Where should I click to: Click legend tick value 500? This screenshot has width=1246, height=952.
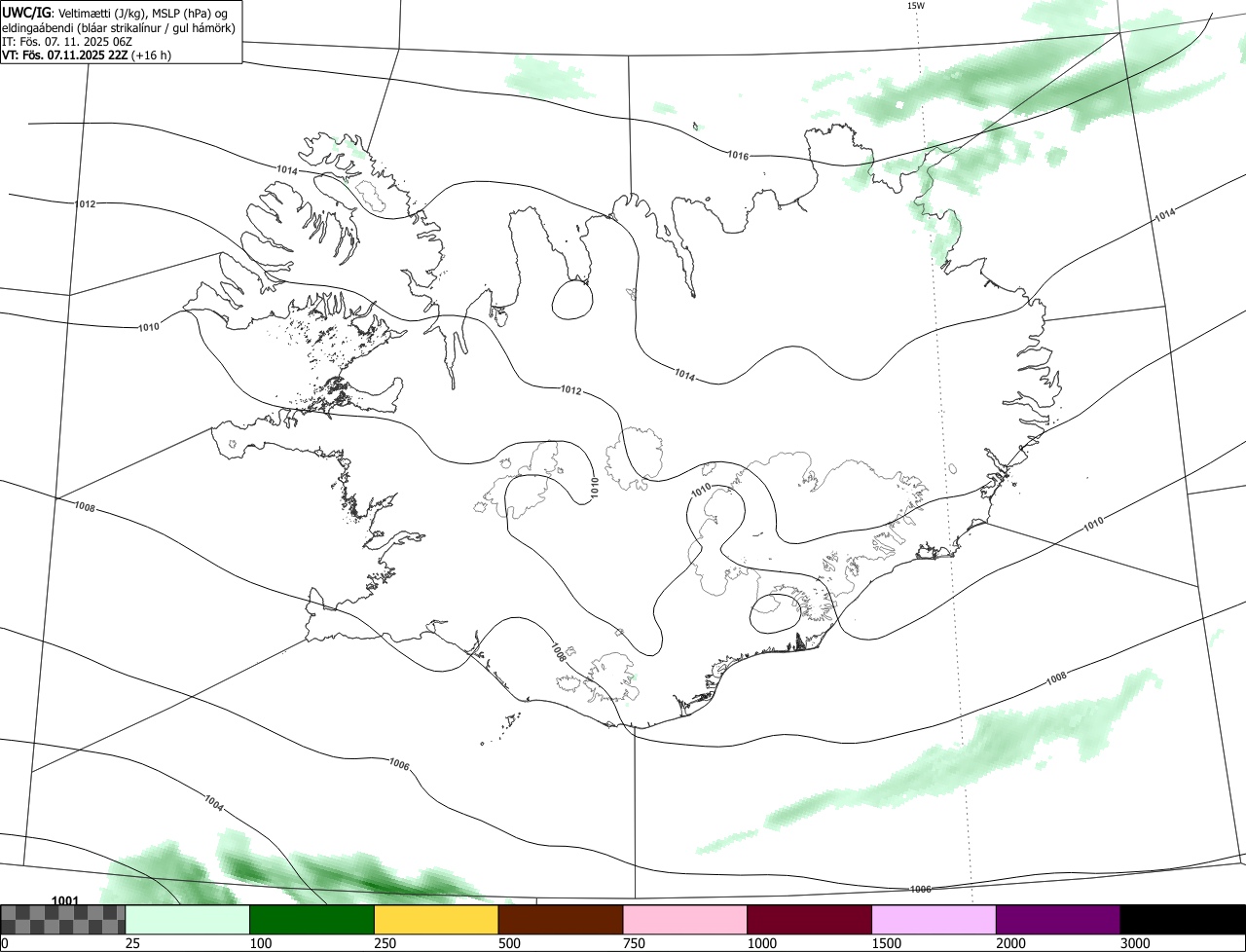pos(509,943)
